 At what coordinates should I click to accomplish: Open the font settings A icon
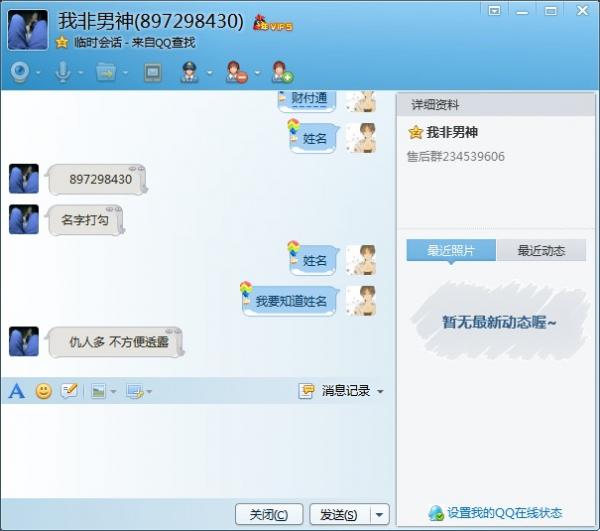pos(16,391)
